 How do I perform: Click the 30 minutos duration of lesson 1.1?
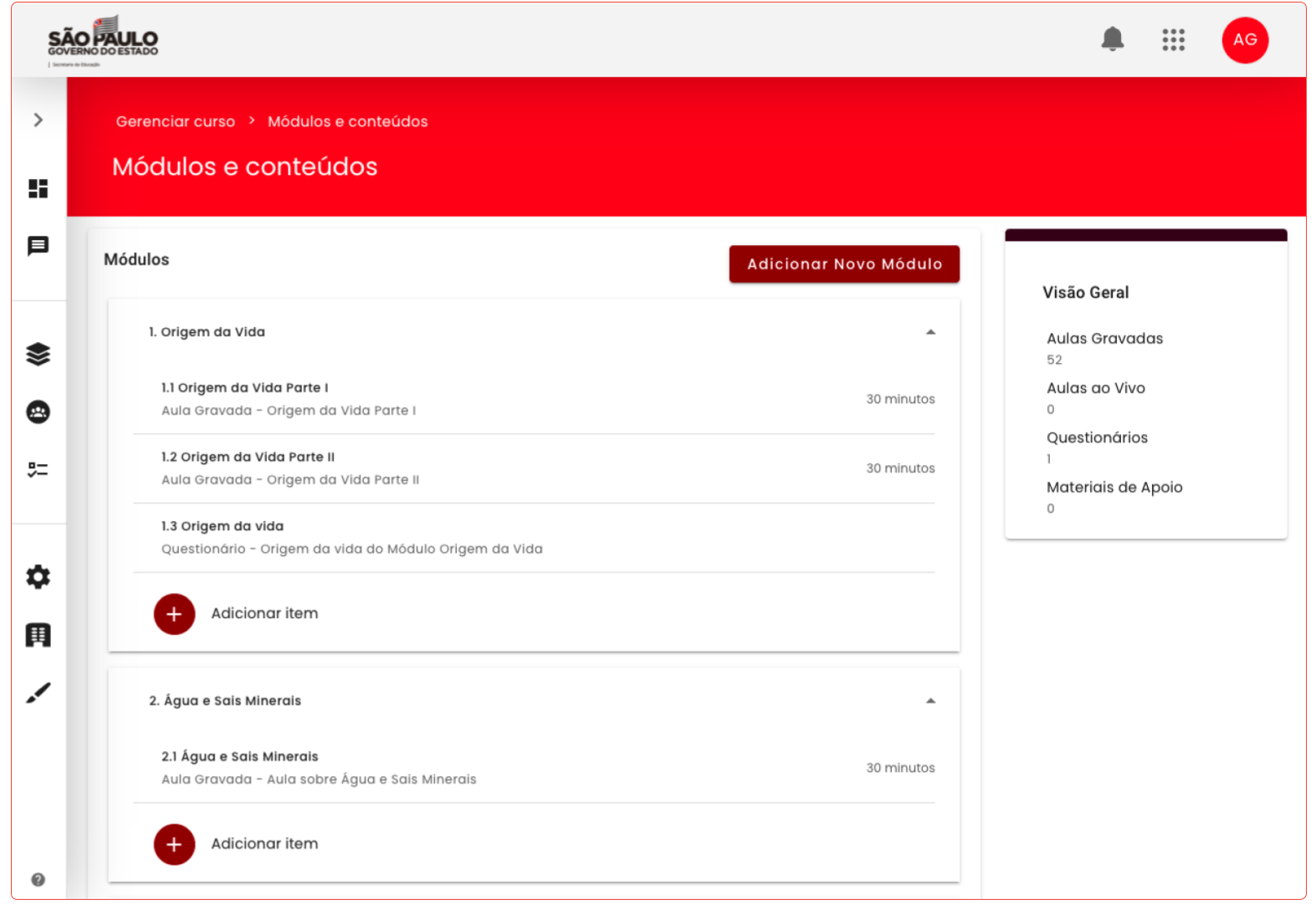point(900,399)
